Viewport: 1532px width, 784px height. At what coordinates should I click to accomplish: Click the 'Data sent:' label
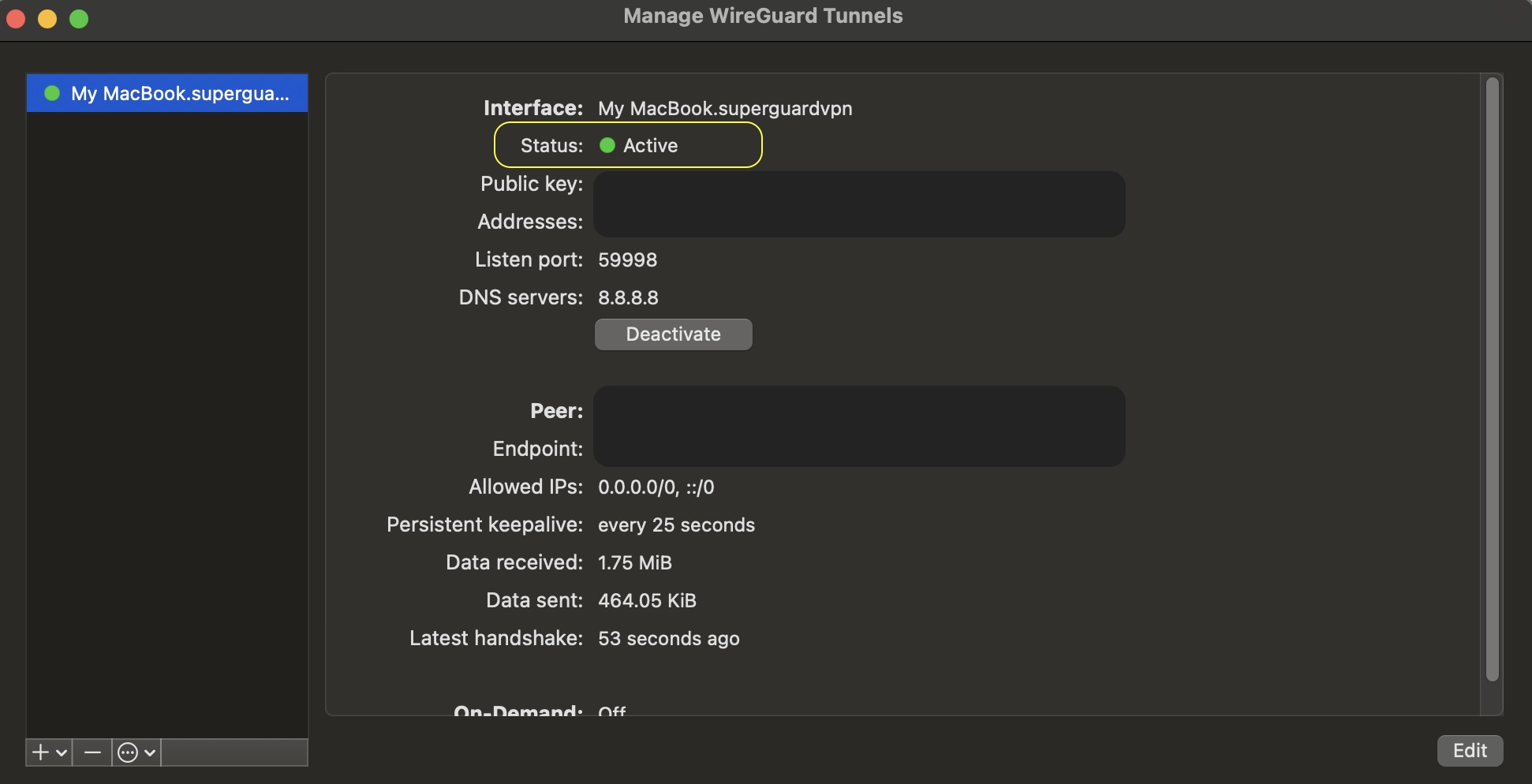coord(535,600)
